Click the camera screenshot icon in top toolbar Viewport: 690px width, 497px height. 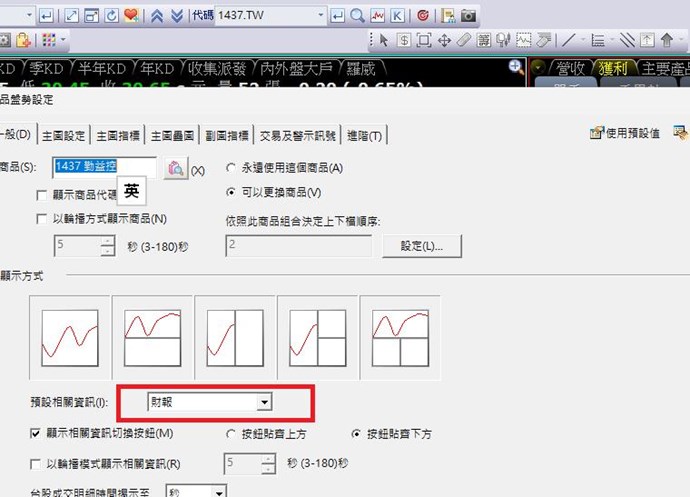pos(468,16)
